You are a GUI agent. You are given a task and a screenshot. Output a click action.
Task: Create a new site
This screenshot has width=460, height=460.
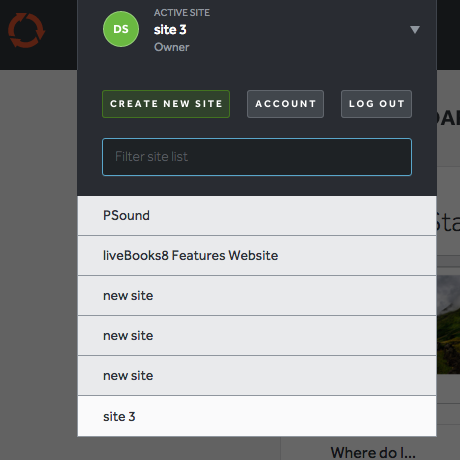(166, 104)
